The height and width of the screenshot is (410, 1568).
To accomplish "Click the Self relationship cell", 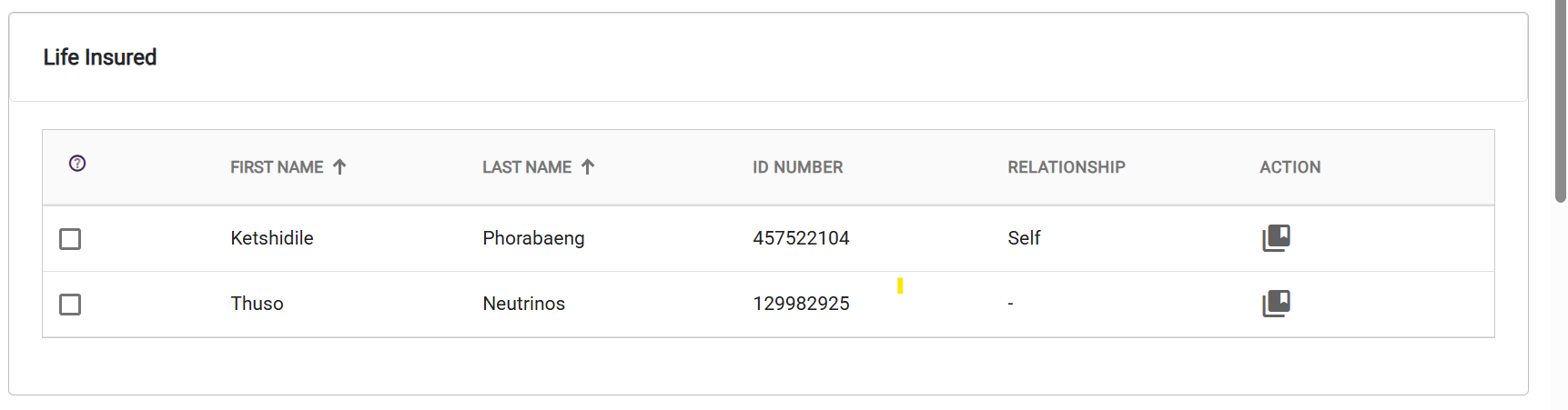I will click(x=1024, y=238).
